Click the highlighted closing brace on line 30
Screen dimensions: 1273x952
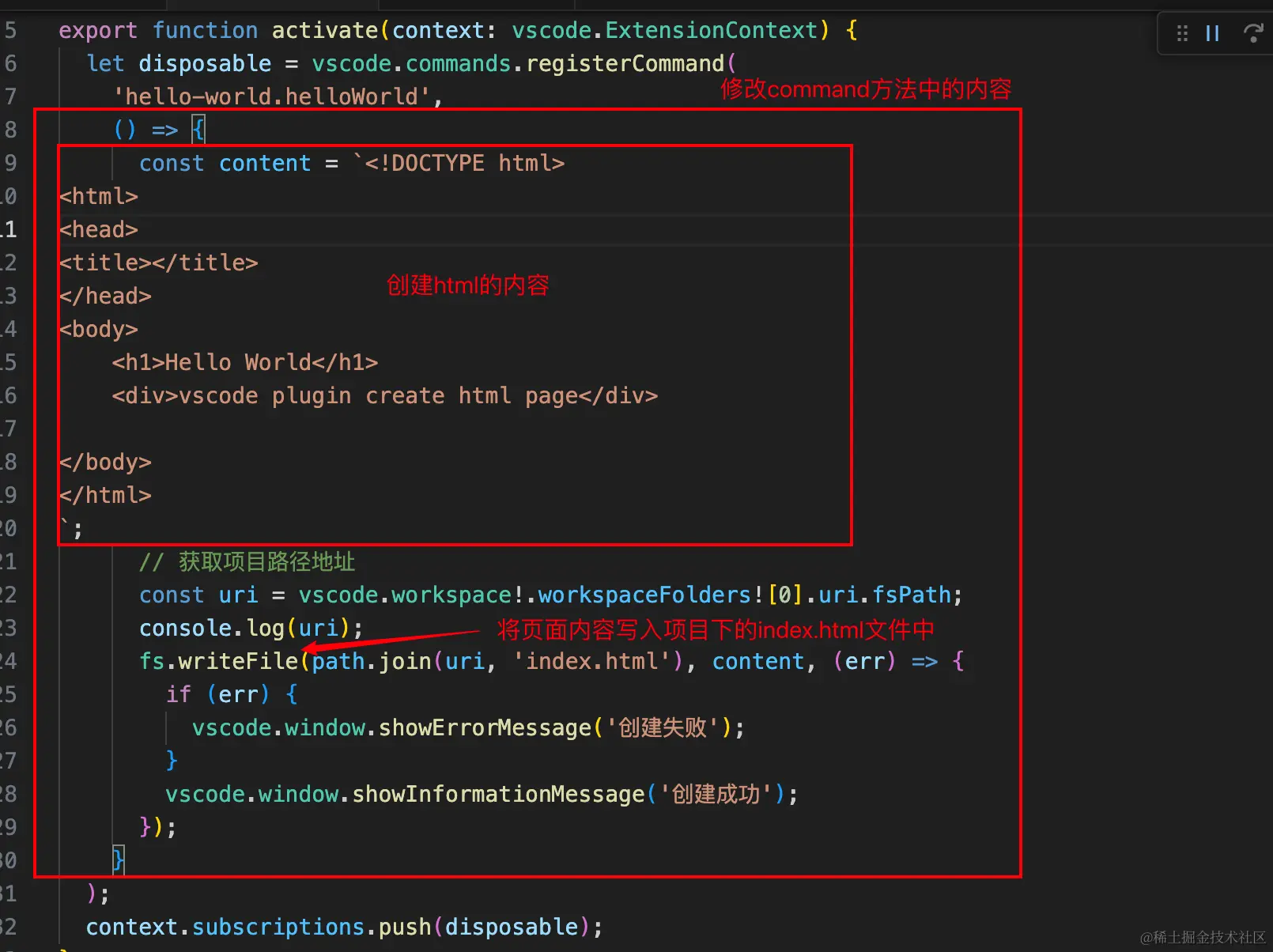coord(118,859)
